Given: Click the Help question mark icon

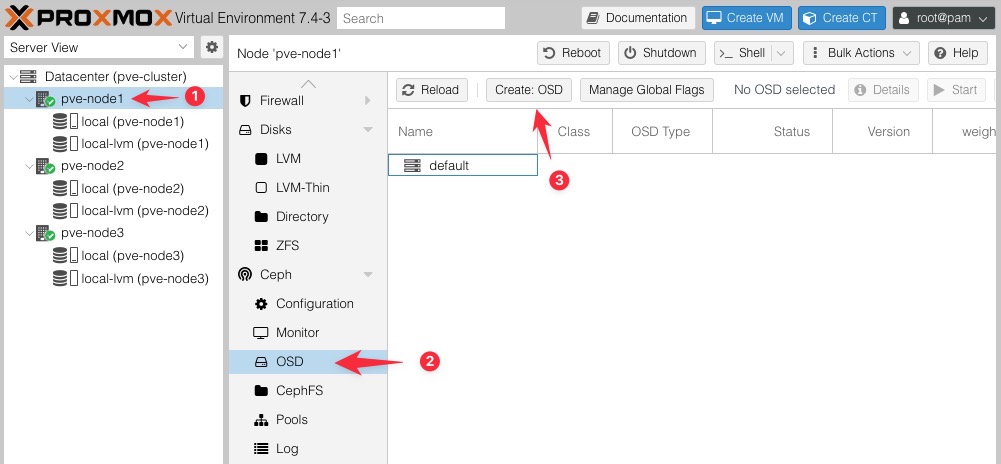Looking at the screenshot, I should point(940,53).
